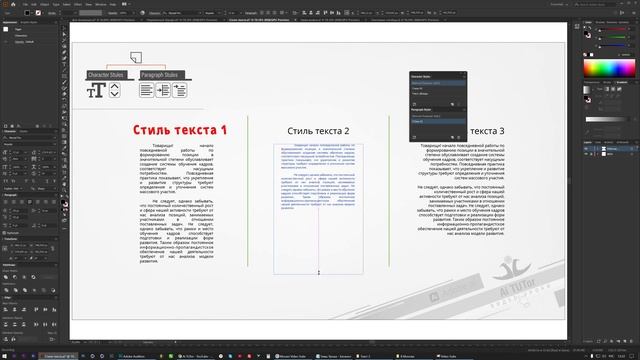The image size is (640, 360).
Task: Click the Opacity label in the Control bar
Action: (113, 13)
